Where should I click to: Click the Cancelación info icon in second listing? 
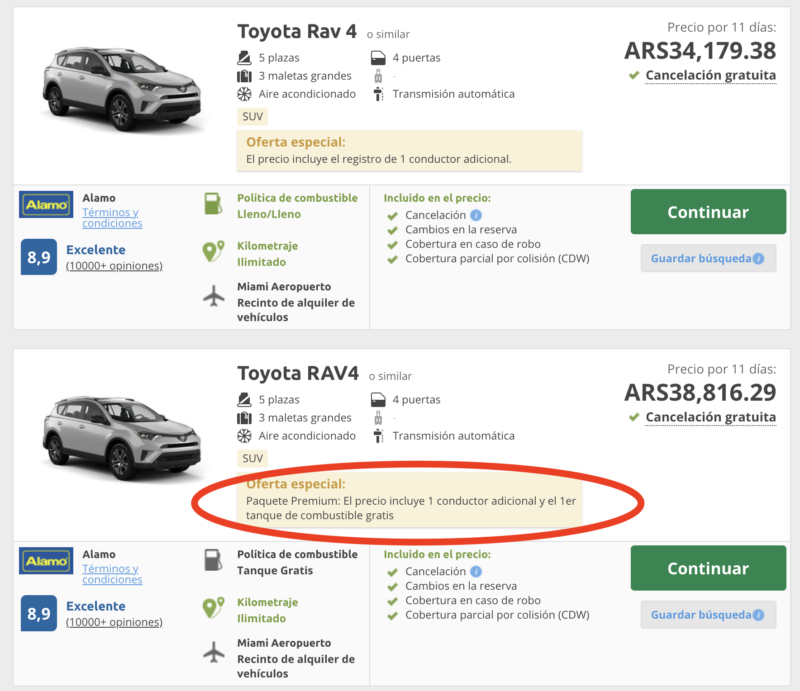click(x=476, y=572)
